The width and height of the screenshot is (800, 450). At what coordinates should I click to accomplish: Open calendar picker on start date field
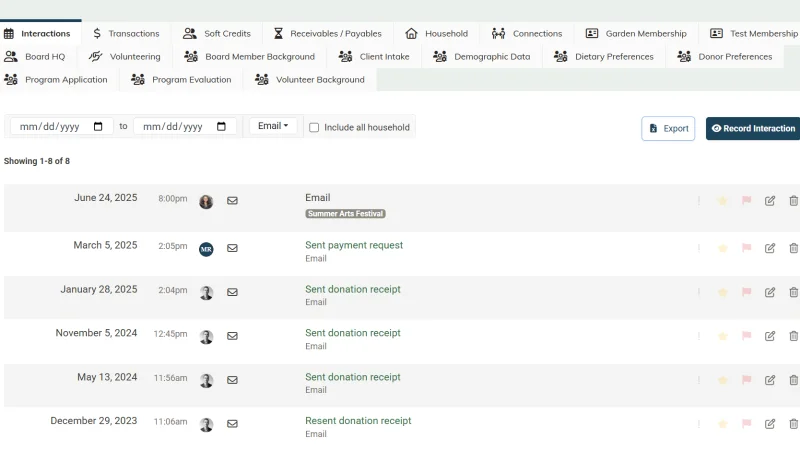pyautogui.click(x=98, y=126)
